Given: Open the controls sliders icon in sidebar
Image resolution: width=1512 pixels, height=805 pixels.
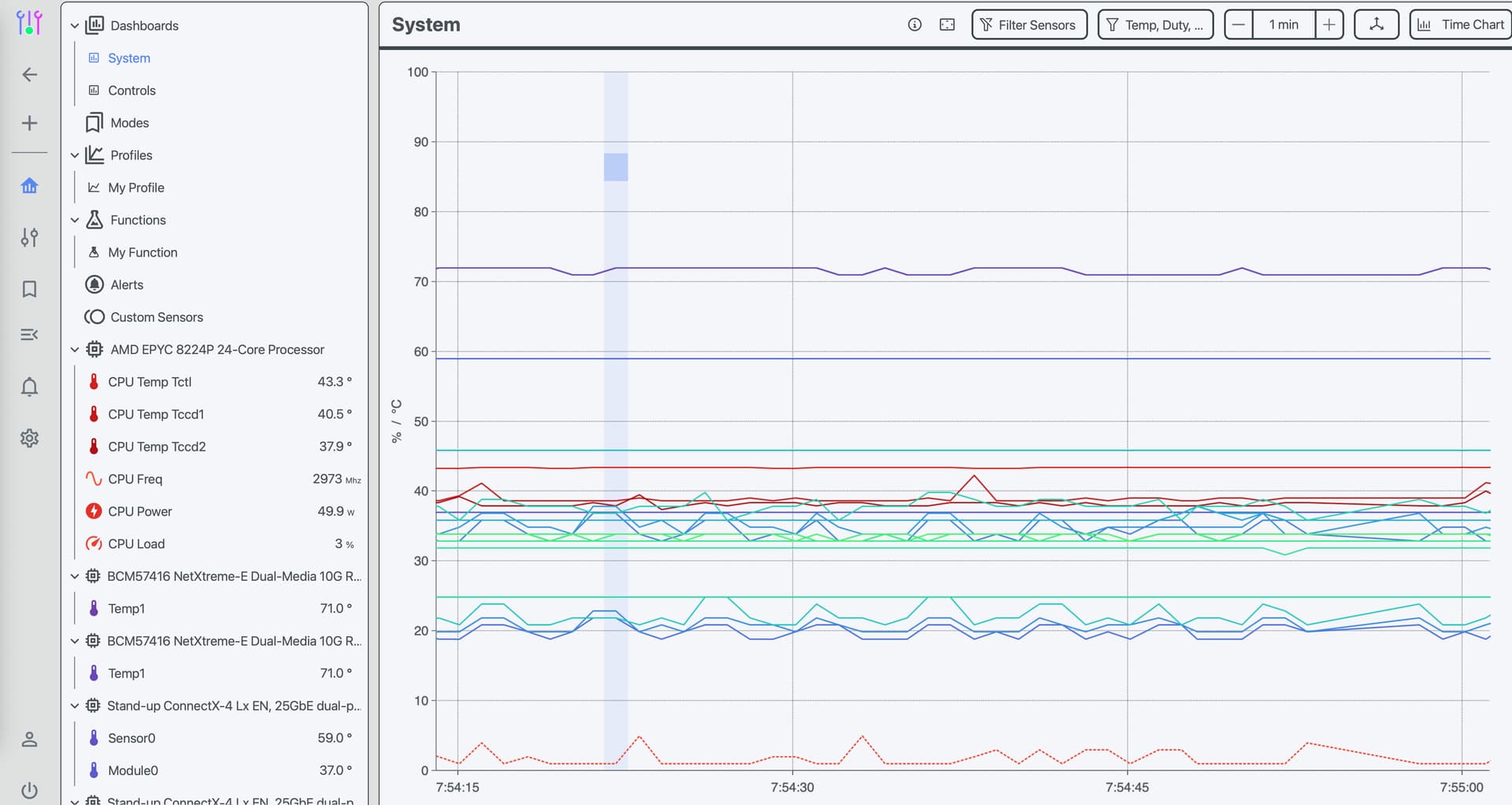Looking at the screenshot, I should [29, 237].
